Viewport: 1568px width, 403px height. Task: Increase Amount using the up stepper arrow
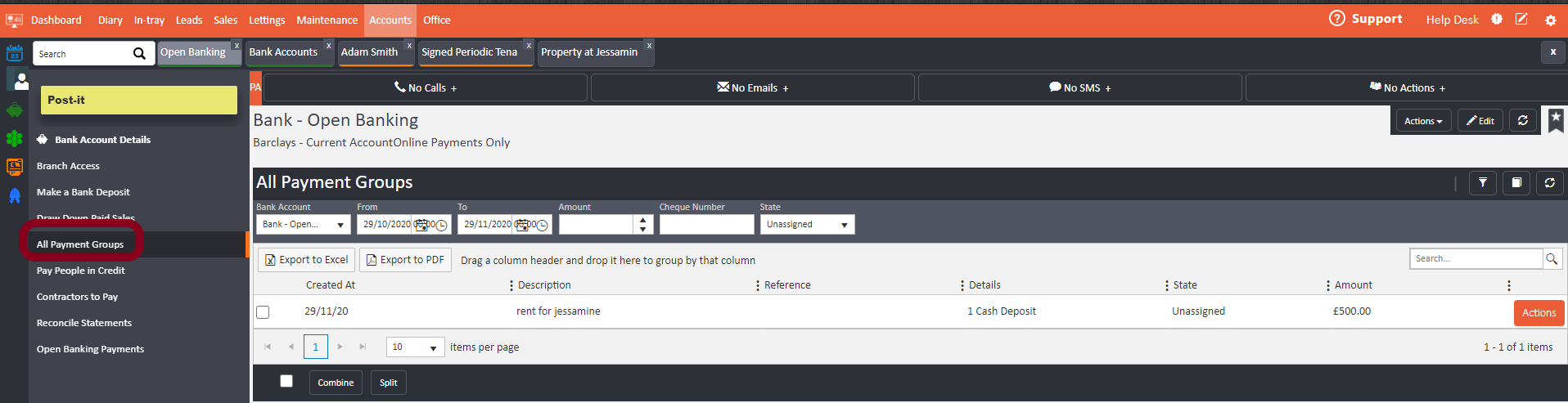pyautogui.click(x=643, y=220)
